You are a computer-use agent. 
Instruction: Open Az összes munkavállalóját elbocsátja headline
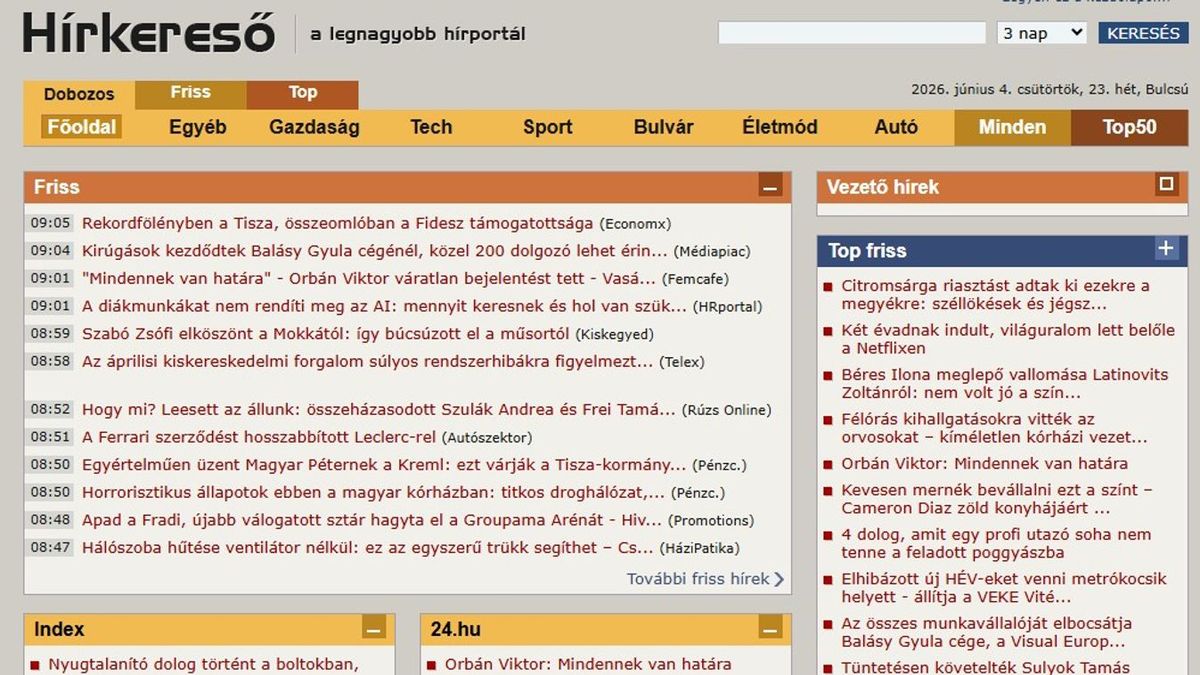click(986, 632)
